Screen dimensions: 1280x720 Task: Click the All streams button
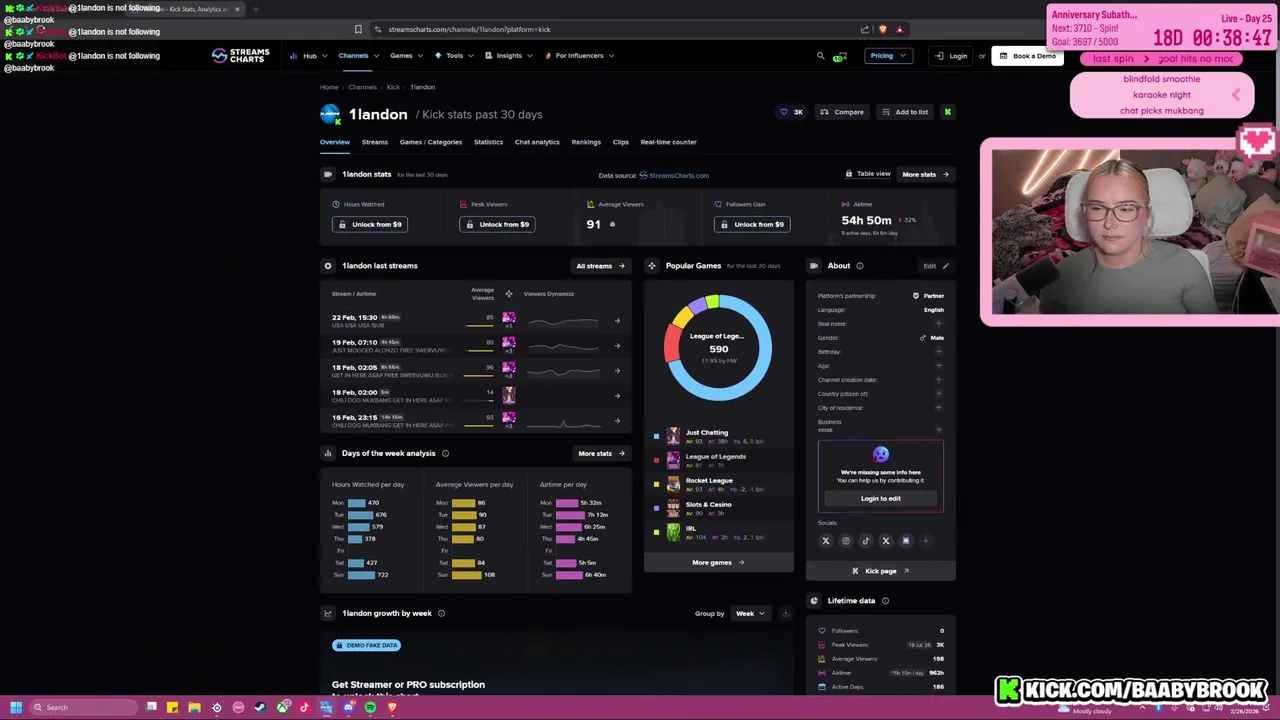point(600,266)
